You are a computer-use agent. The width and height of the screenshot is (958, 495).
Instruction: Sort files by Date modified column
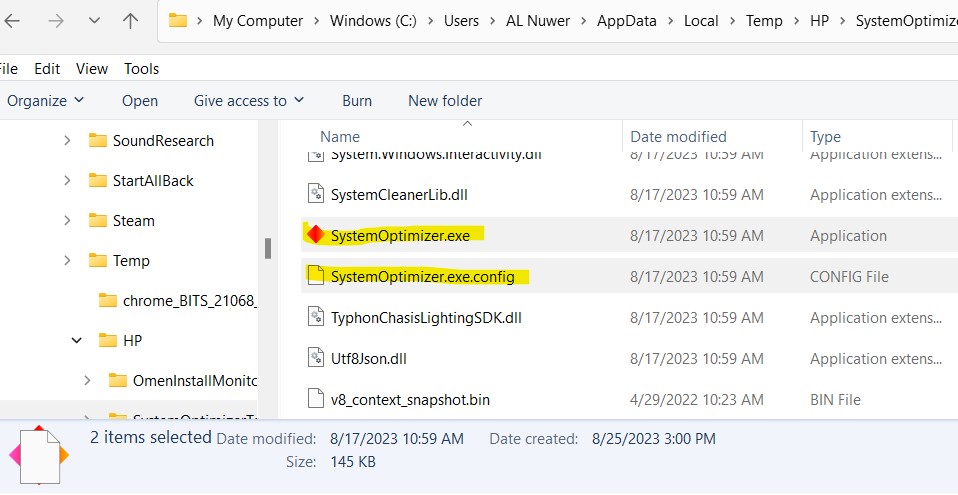678,137
